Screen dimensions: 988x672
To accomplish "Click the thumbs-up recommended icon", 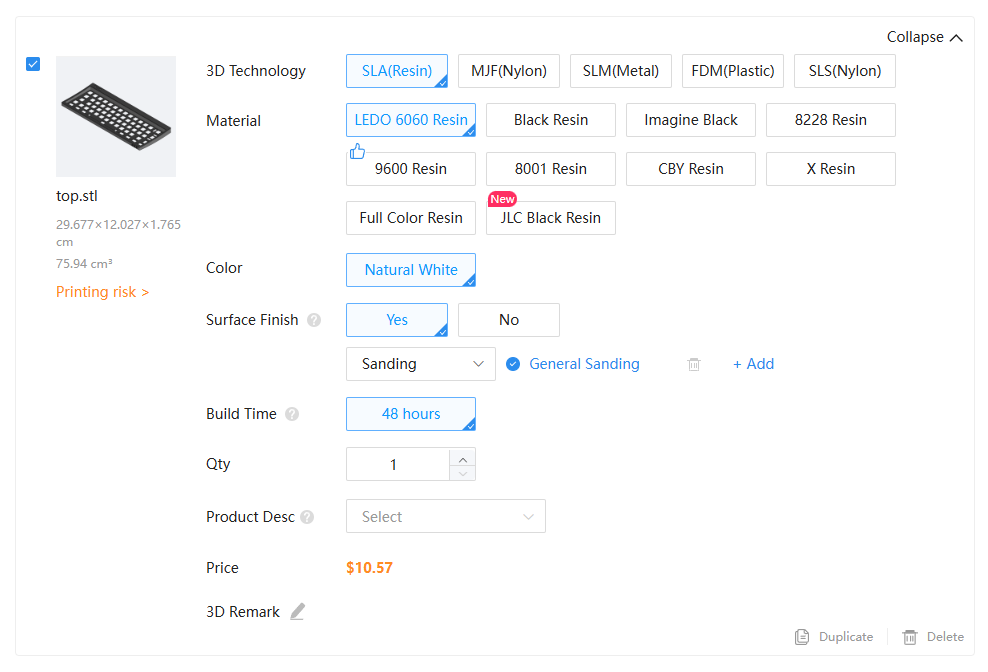I will tap(357, 151).
